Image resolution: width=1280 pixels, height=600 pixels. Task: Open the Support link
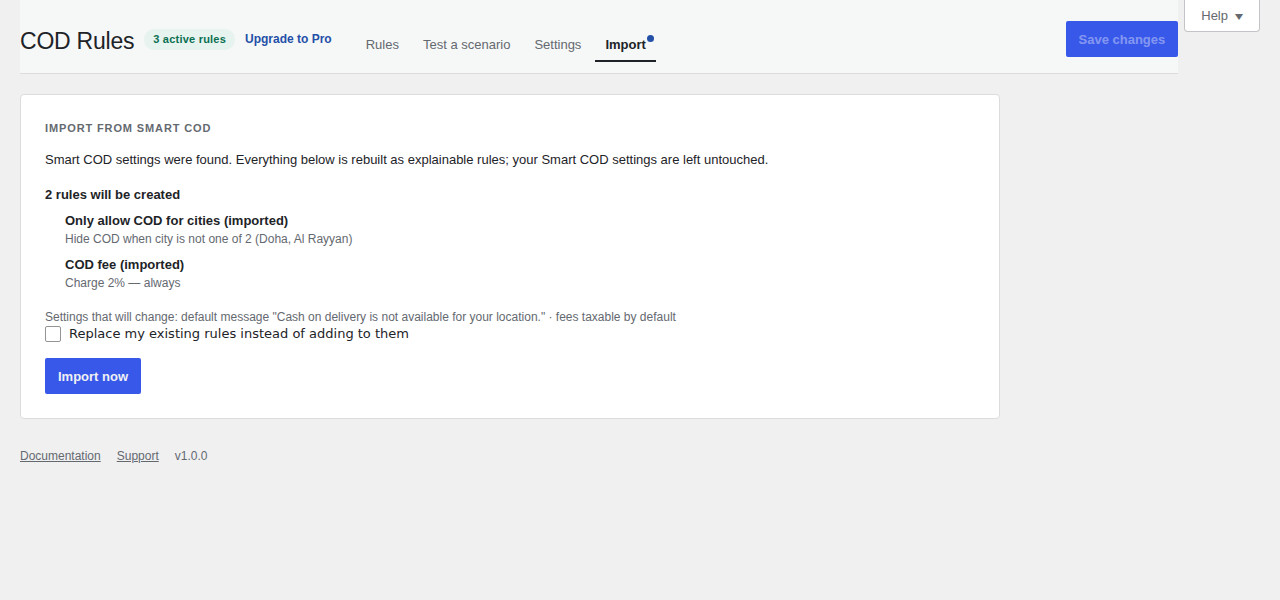tap(138, 456)
